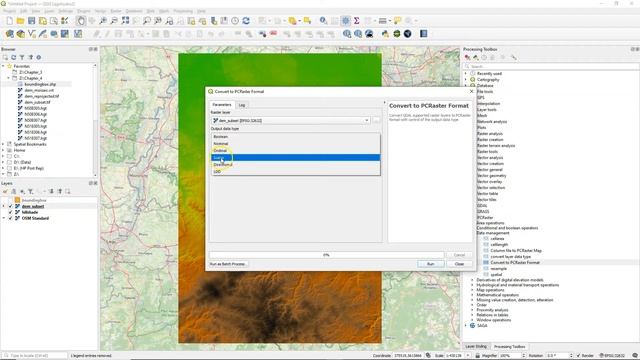This screenshot has height=360, width=640.
Task: Select the LDD output data type
Action: pyautogui.click(x=296, y=171)
